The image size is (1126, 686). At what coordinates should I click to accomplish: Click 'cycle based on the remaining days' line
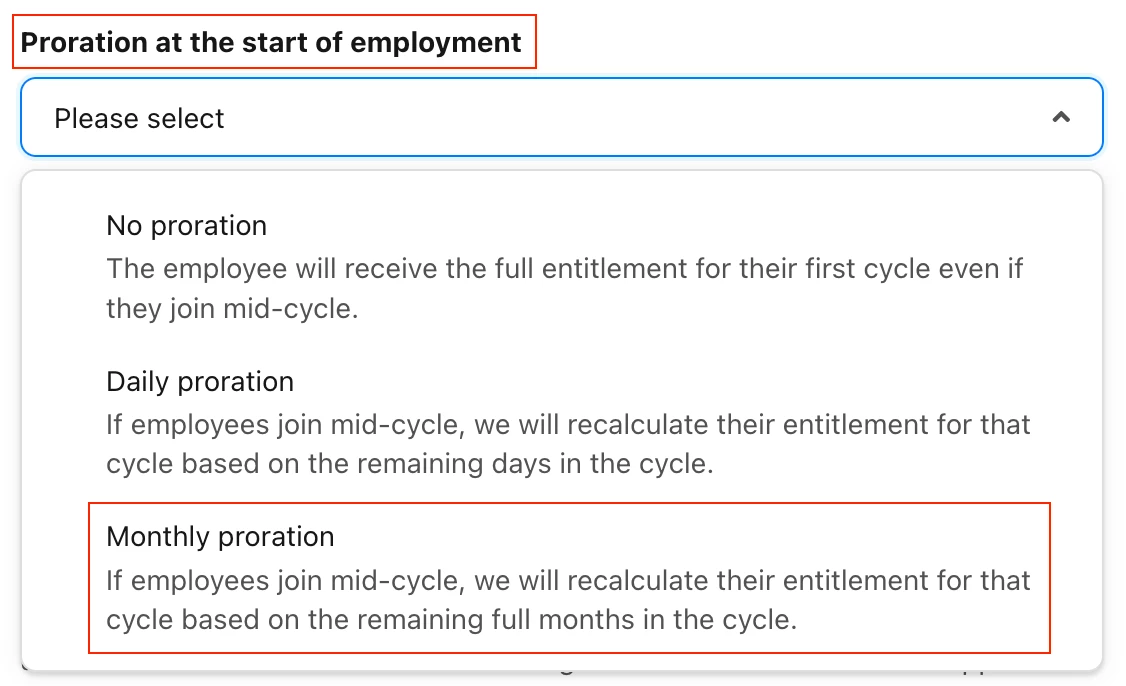point(410,464)
